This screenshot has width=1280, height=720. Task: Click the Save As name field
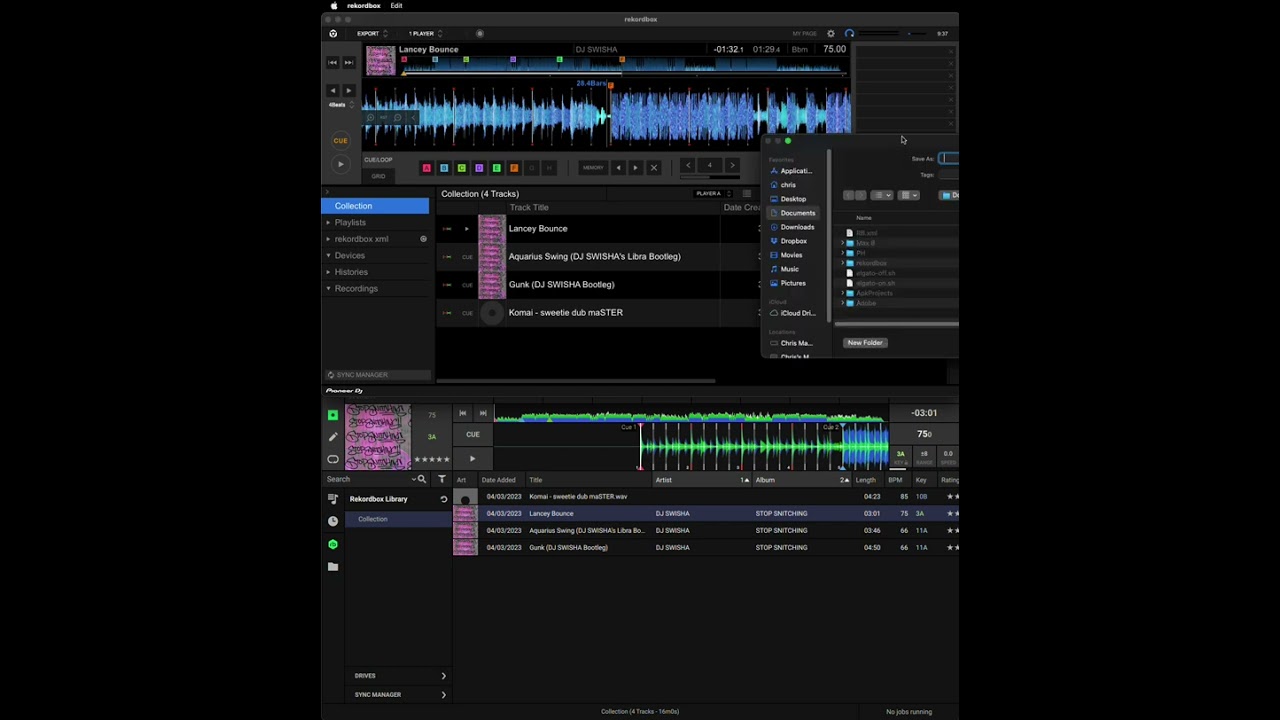(x=948, y=159)
